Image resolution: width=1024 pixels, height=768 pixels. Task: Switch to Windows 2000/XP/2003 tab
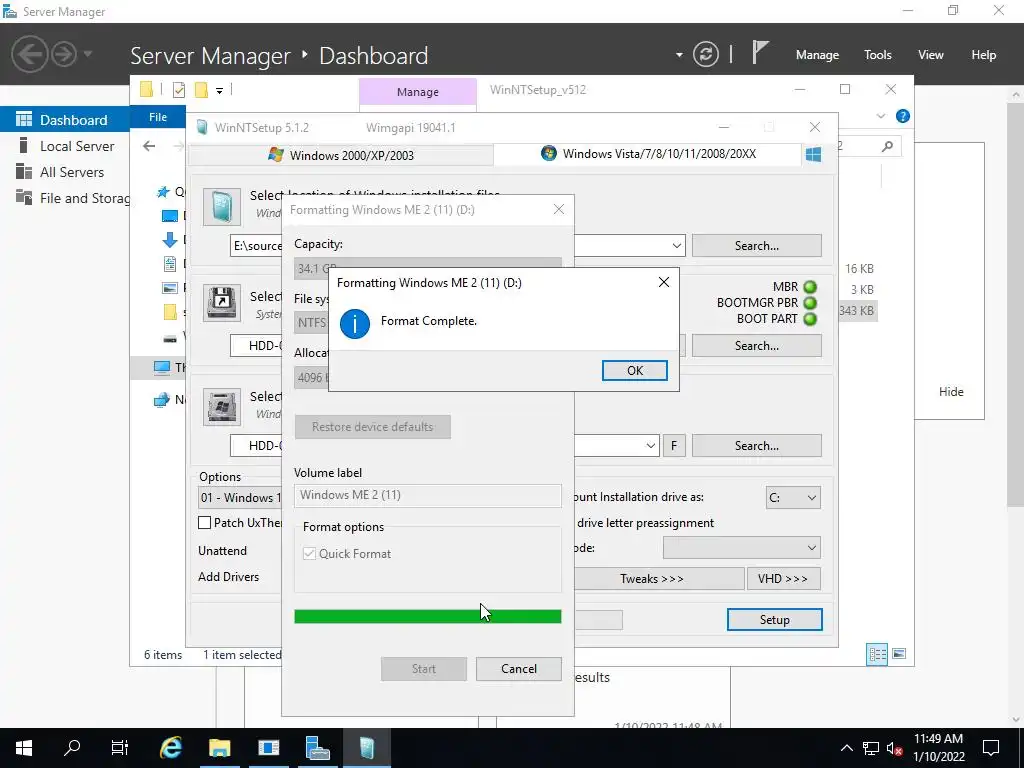(x=341, y=155)
